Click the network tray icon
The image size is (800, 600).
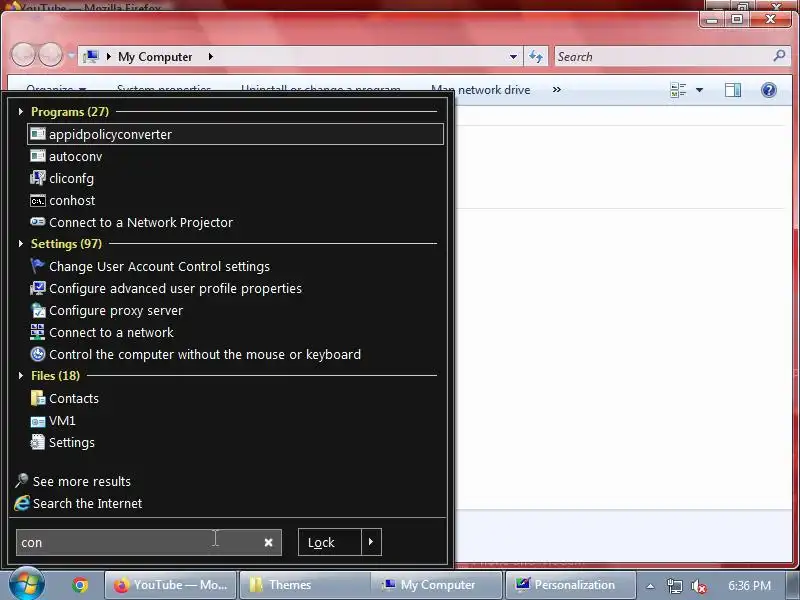click(674, 586)
